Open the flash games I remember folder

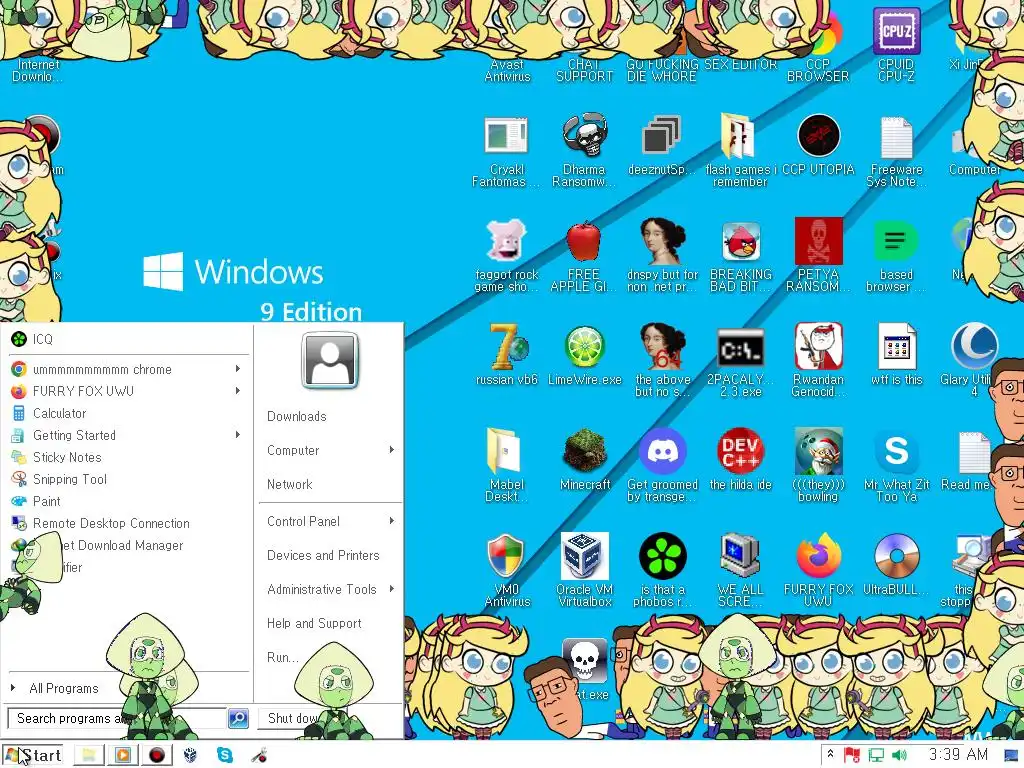[x=739, y=135]
